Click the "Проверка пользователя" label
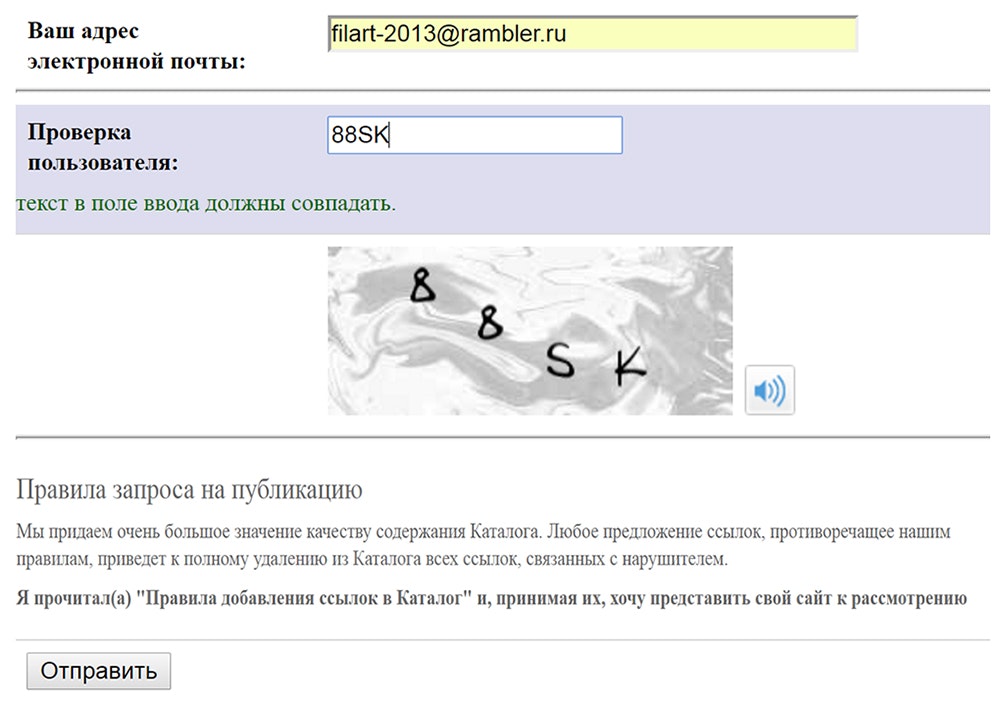 tap(103, 147)
